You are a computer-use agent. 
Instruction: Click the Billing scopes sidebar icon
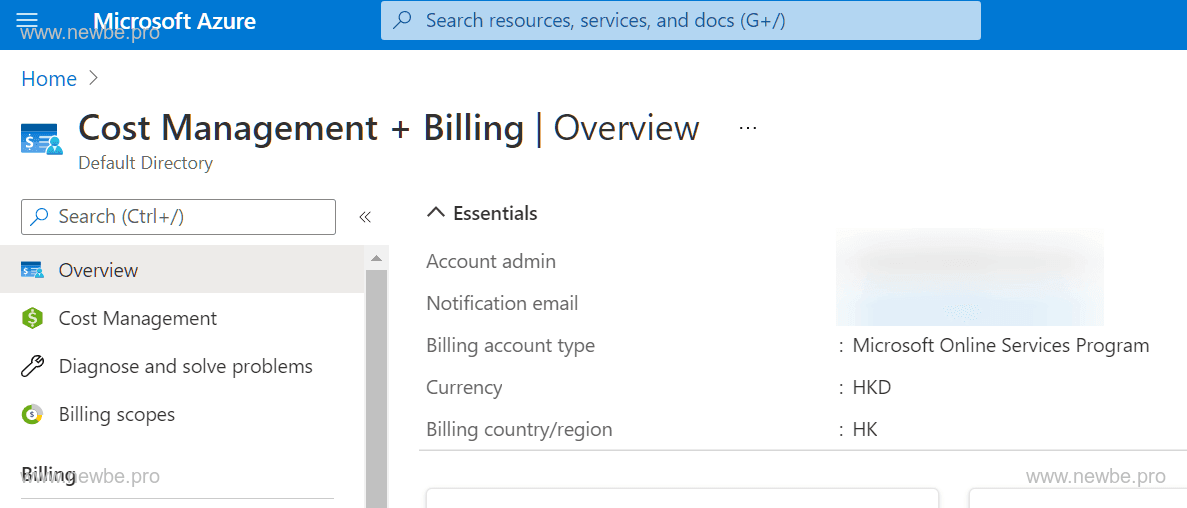point(32,414)
